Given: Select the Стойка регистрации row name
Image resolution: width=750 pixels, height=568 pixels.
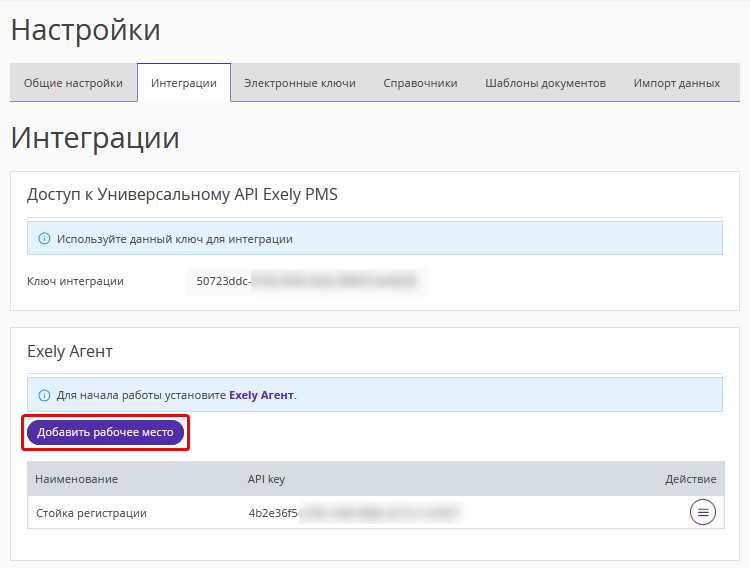Looking at the screenshot, I should (x=91, y=513).
